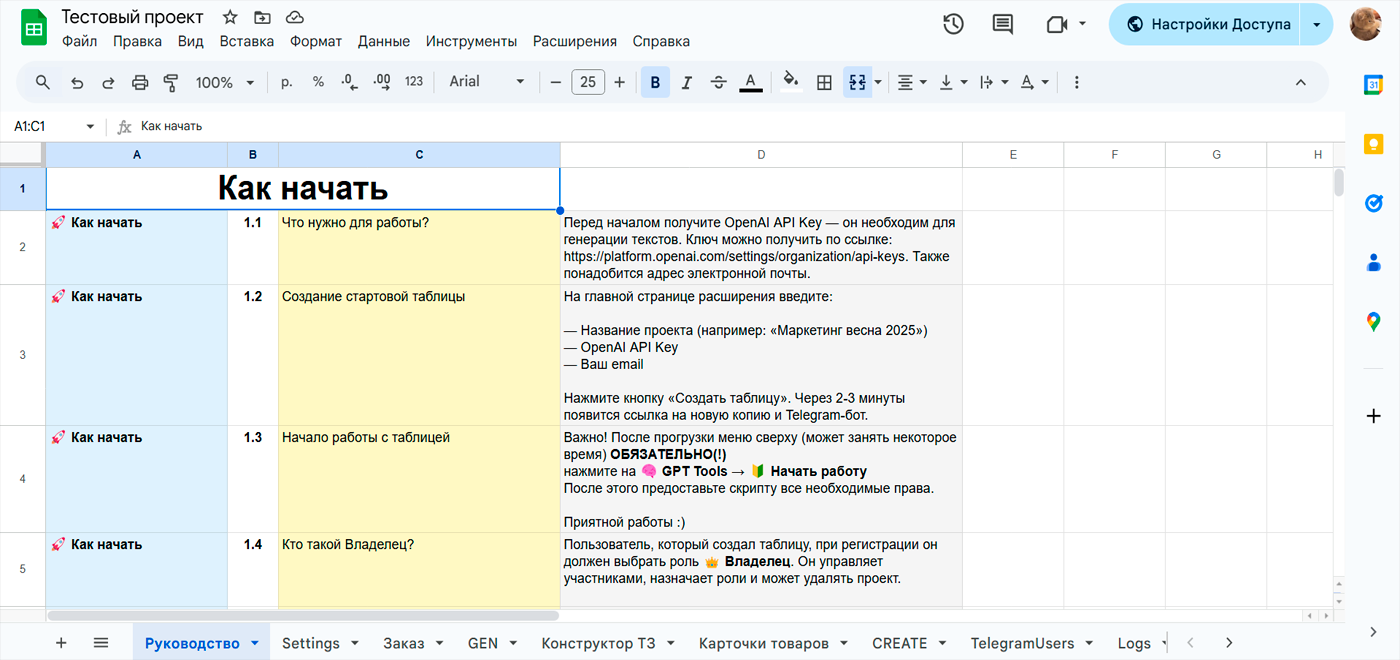Open more toolbar options
Viewport: 1400px width, 660px height.
point(1077,82)
